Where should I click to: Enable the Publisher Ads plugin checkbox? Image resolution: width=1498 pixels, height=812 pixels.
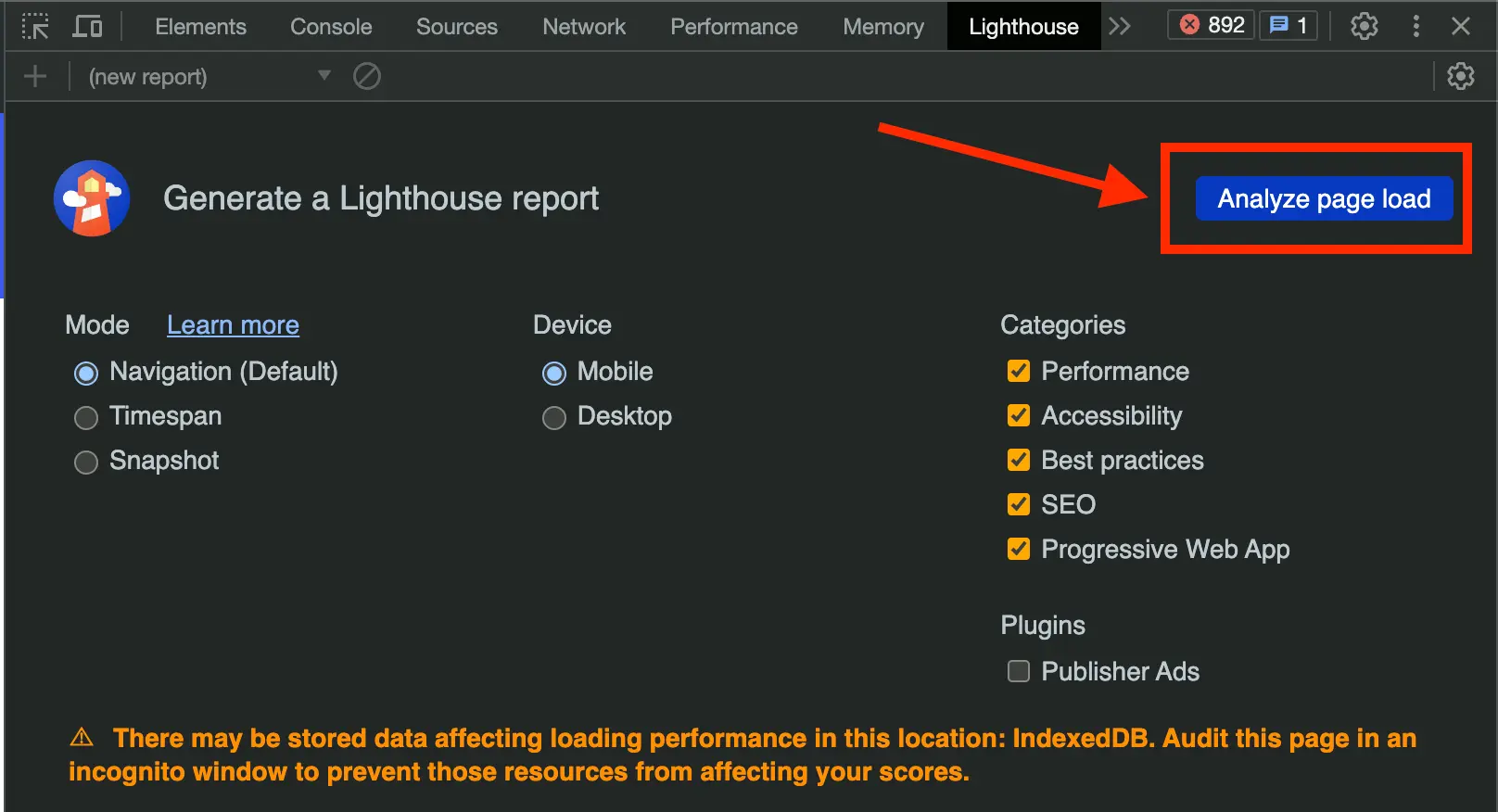[x=1019, y=671]
